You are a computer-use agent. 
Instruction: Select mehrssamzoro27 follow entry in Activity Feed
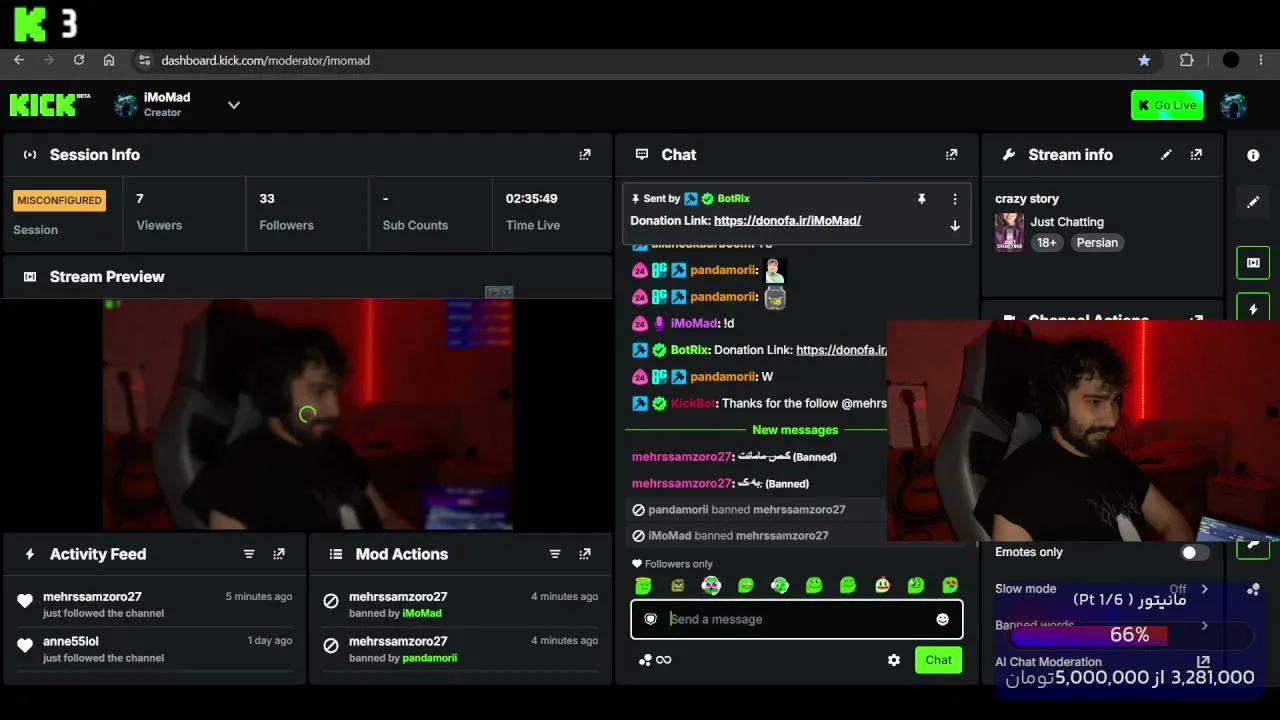155,604
